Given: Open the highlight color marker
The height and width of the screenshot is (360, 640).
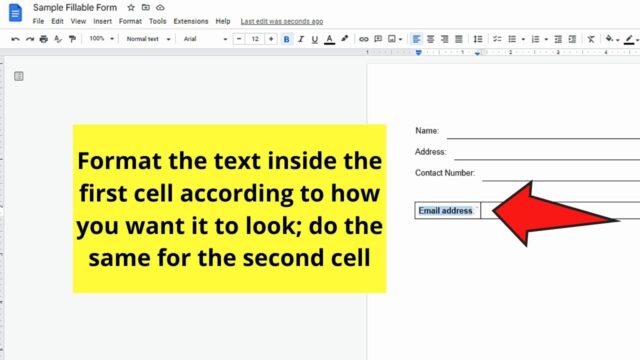Looking at the screenshot, I should pyautogui.click(x=344, y=39).
